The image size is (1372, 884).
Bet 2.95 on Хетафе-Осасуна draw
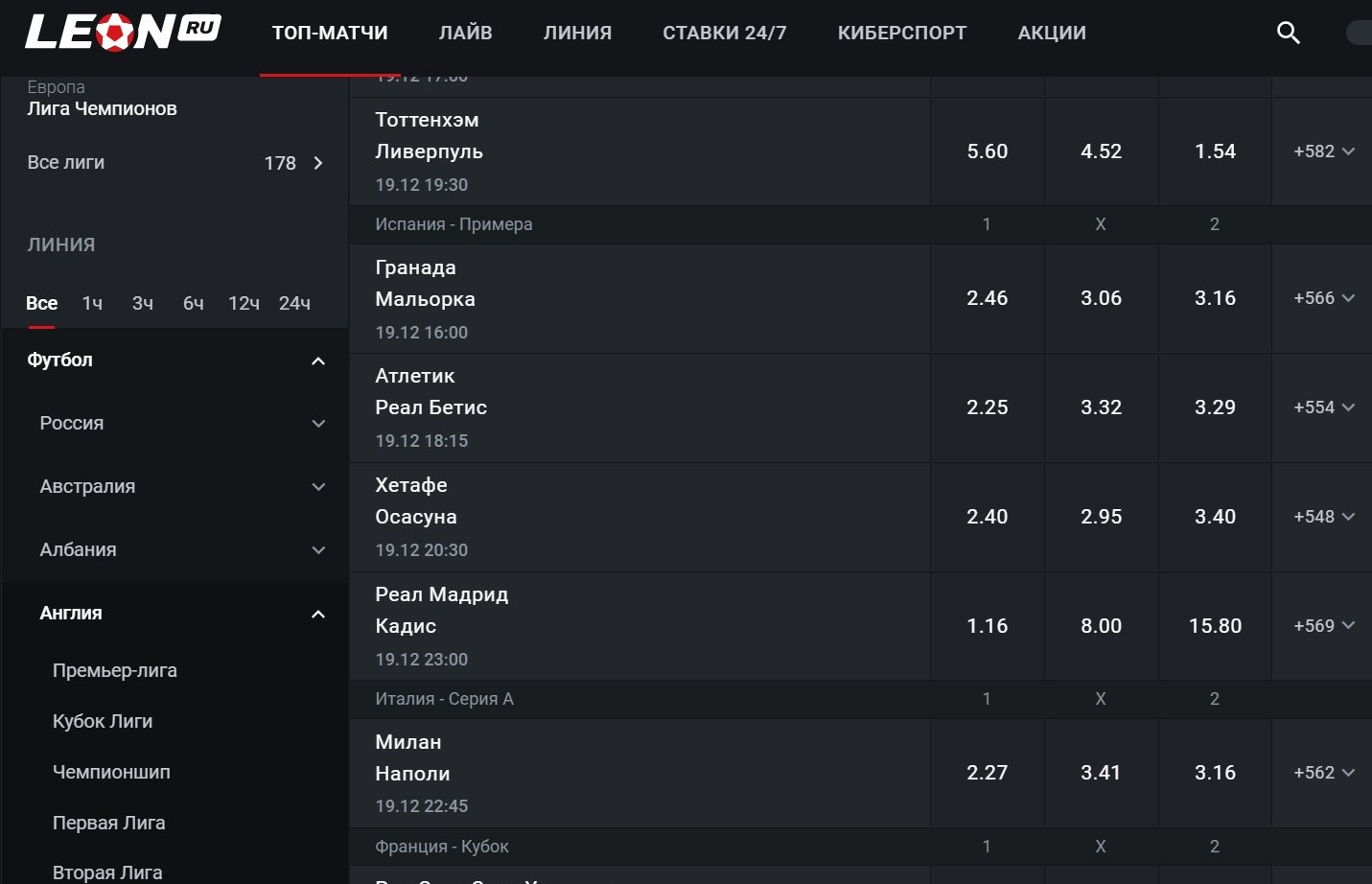click(x=1101, y=517)
